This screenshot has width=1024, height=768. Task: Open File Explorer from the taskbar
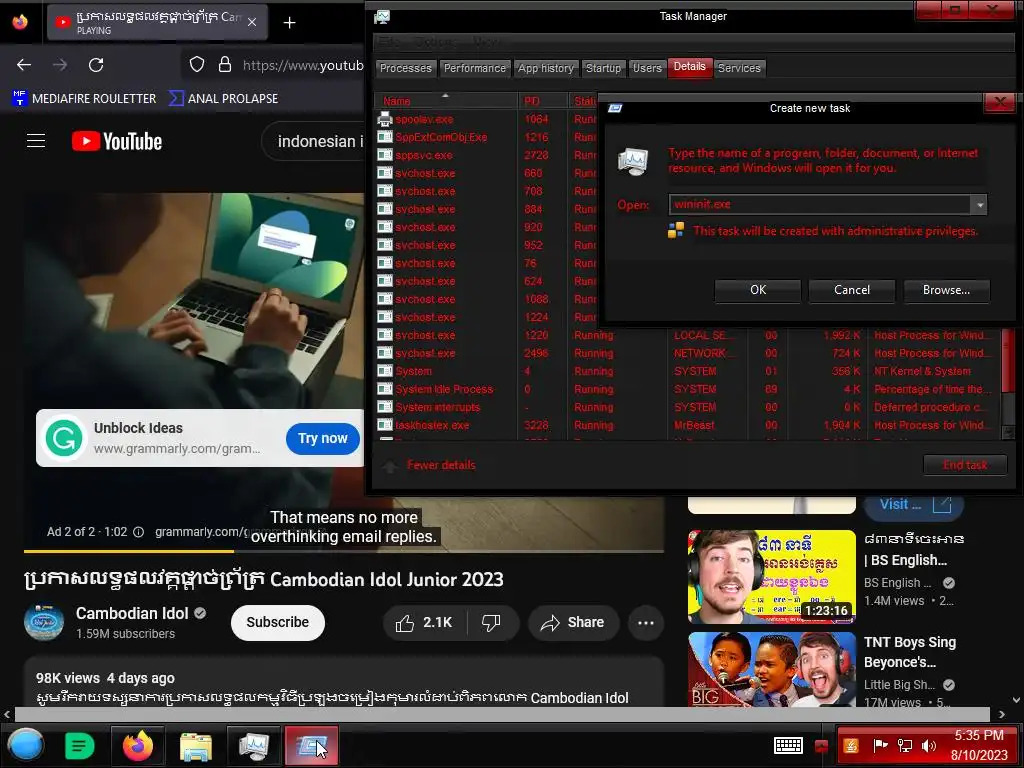[x=195, y=746]
